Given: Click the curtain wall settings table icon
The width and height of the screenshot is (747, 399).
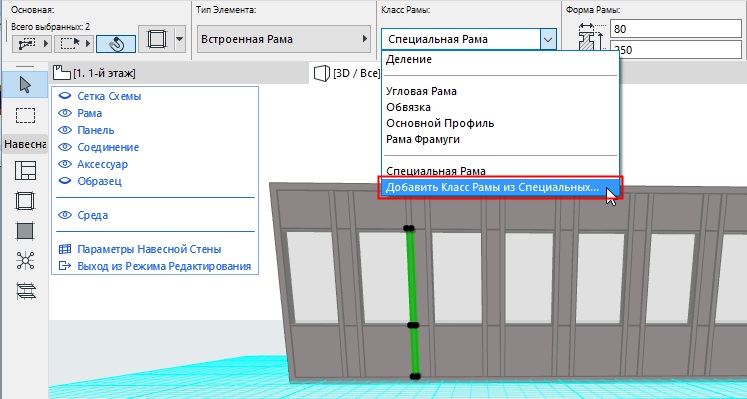Looking at the screenshot, I should (64, 249).
